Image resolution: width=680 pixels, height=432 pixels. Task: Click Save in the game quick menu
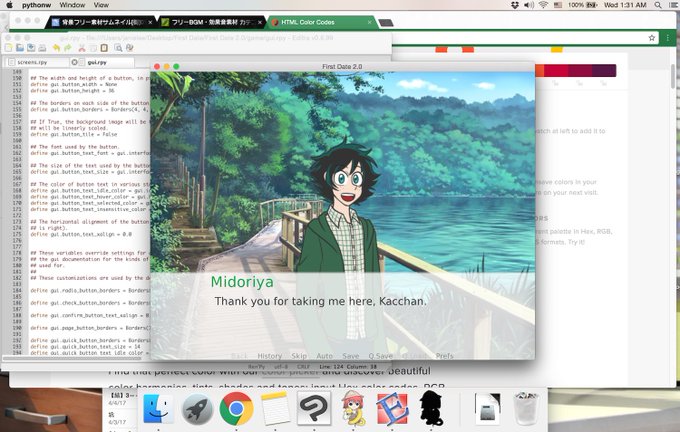[350, 356]
